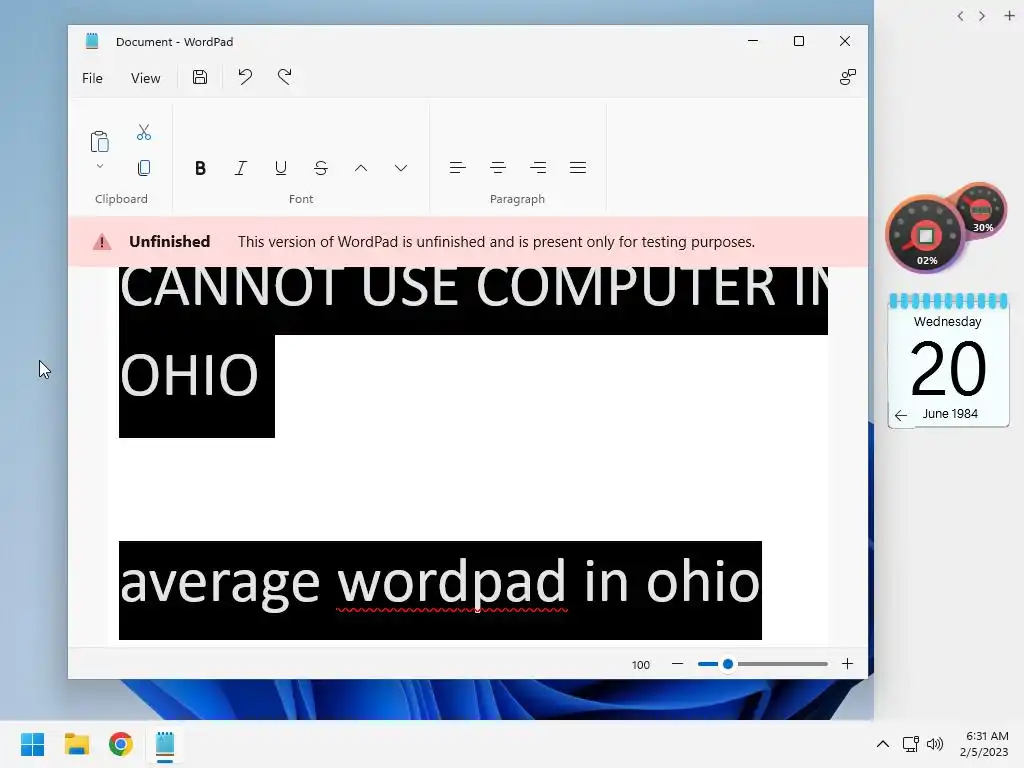Open network status in system tray

click(910, 744)
